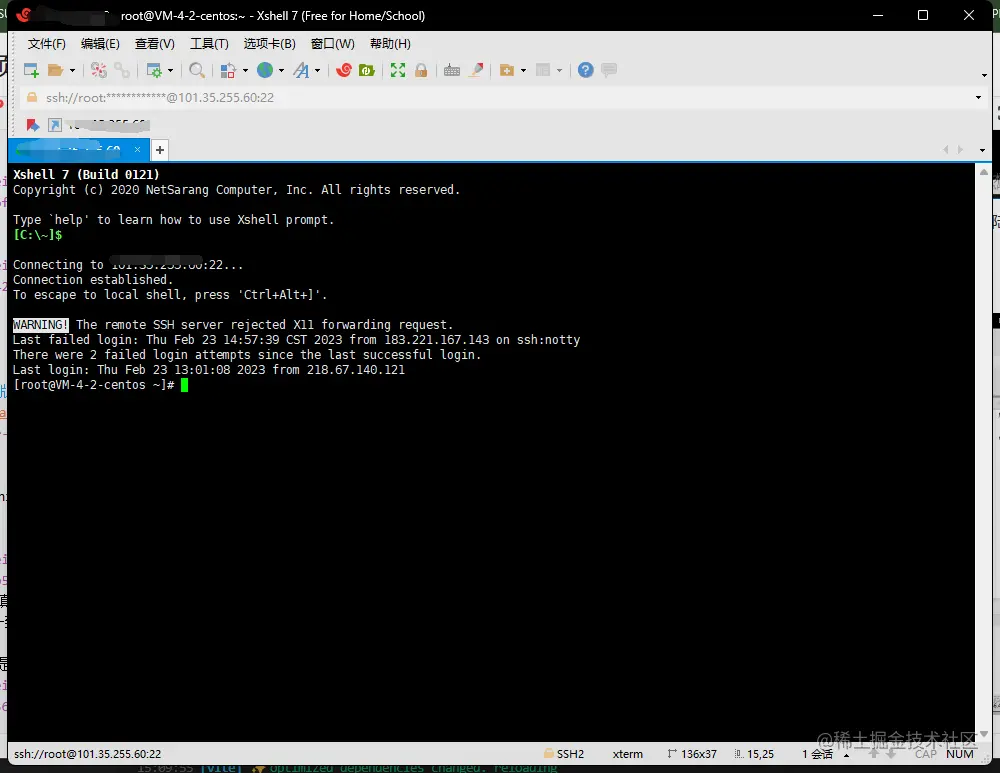Click the SSH2 status bar indicator
Image resolution: width=1000 pixels, height=773 pixels.
[564, 754]
